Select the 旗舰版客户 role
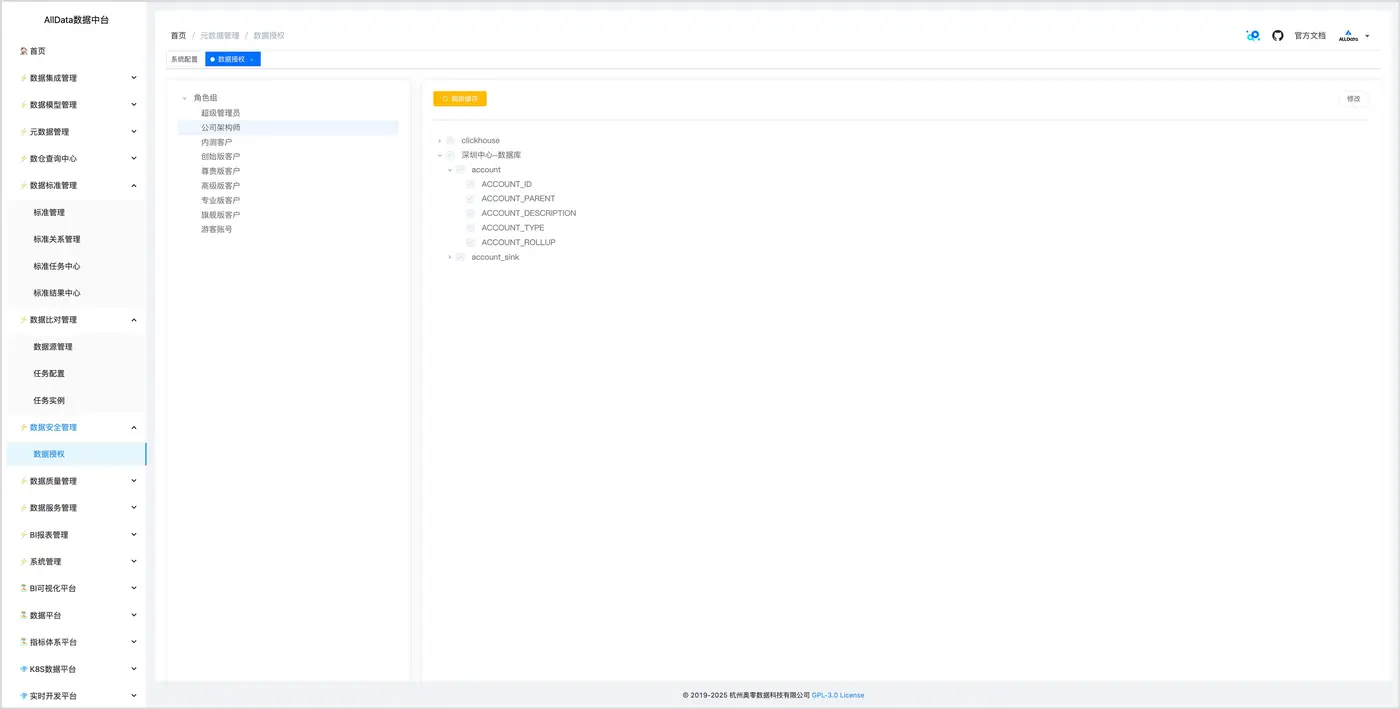Screen dimensions: 1400x709 [x=220, y=215]
